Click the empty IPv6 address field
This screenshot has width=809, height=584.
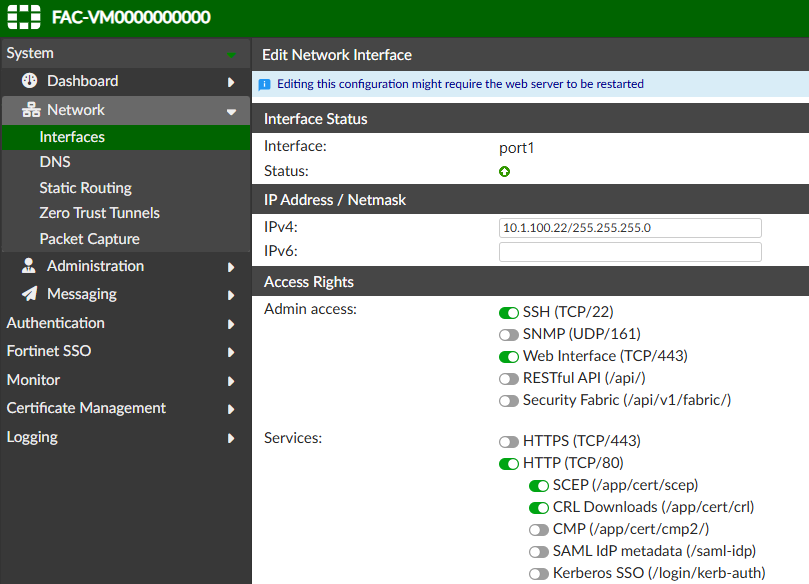630,252
